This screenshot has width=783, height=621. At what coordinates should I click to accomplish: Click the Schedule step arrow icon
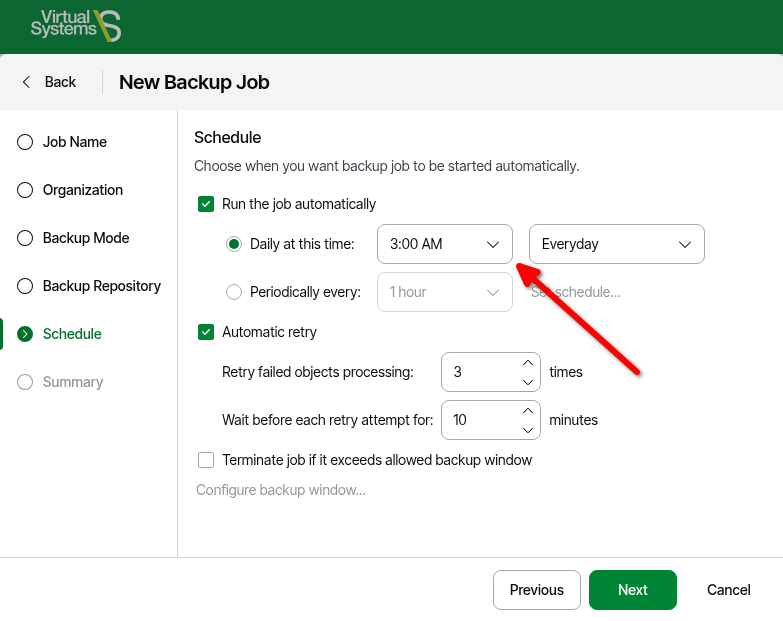point(25,334)
